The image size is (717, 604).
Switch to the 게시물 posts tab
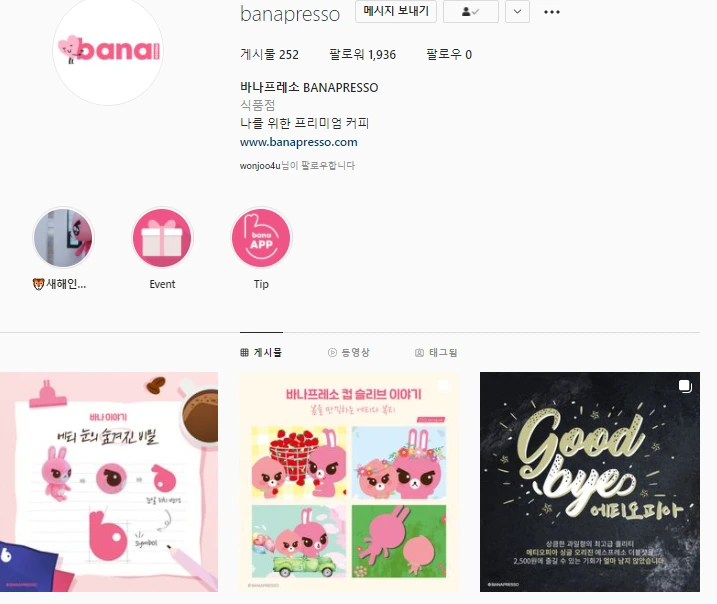(x=261, y=353)
